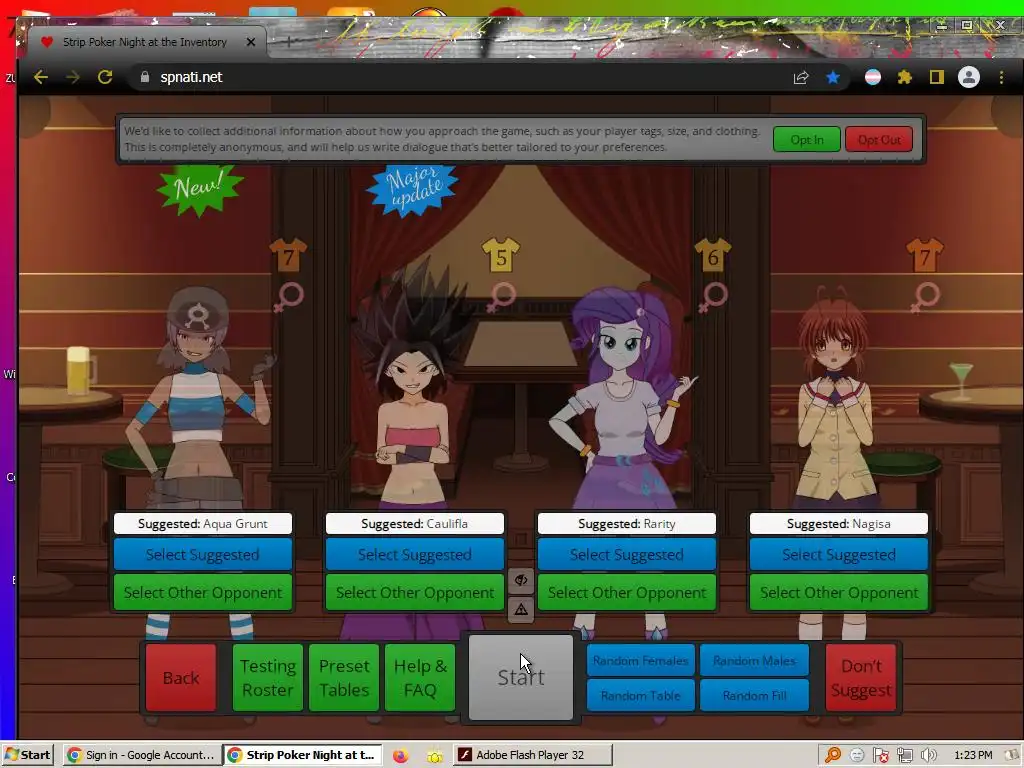
Task: Click the female symbol for Caulifla
Action: (501, 297)
